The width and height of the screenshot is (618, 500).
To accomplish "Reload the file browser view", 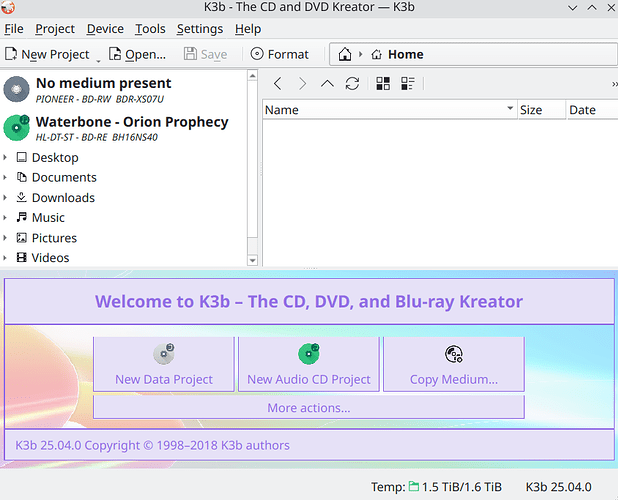I will pos(352,84).
